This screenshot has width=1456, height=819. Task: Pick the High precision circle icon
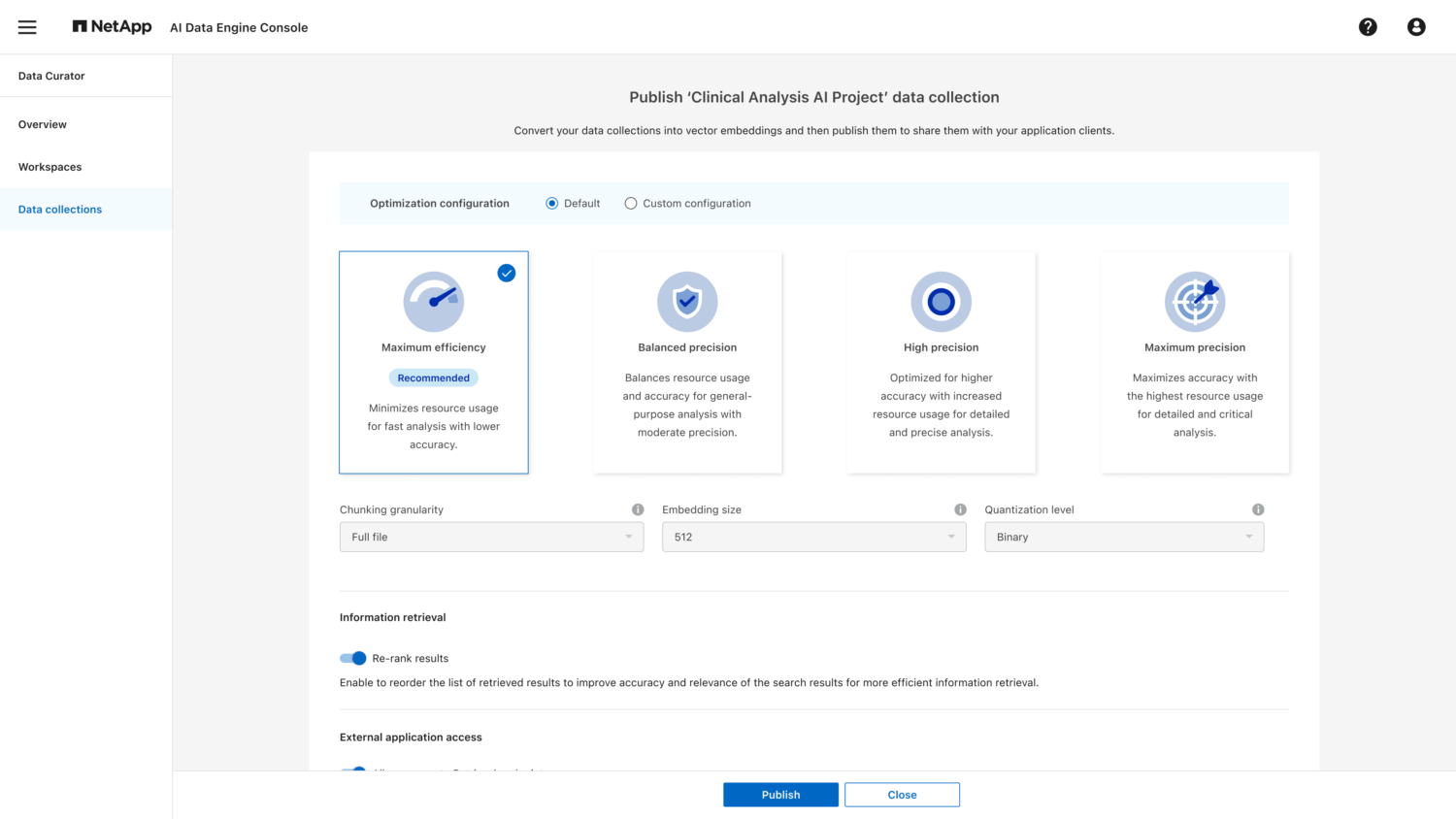point(941,302)
